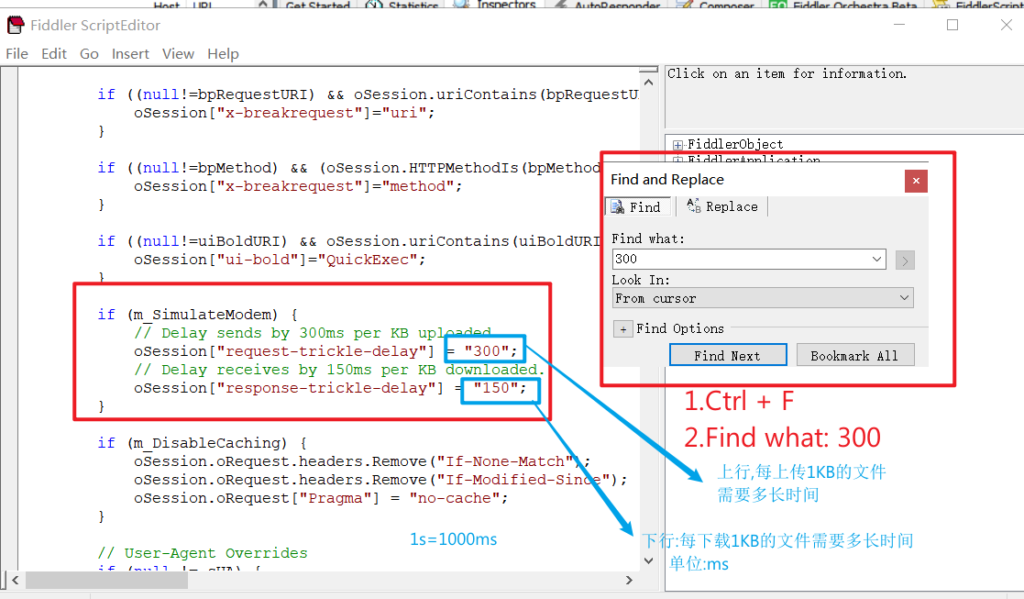
Task: Expand the FiddlerObject tree node
Action: [x=678, y=145]
